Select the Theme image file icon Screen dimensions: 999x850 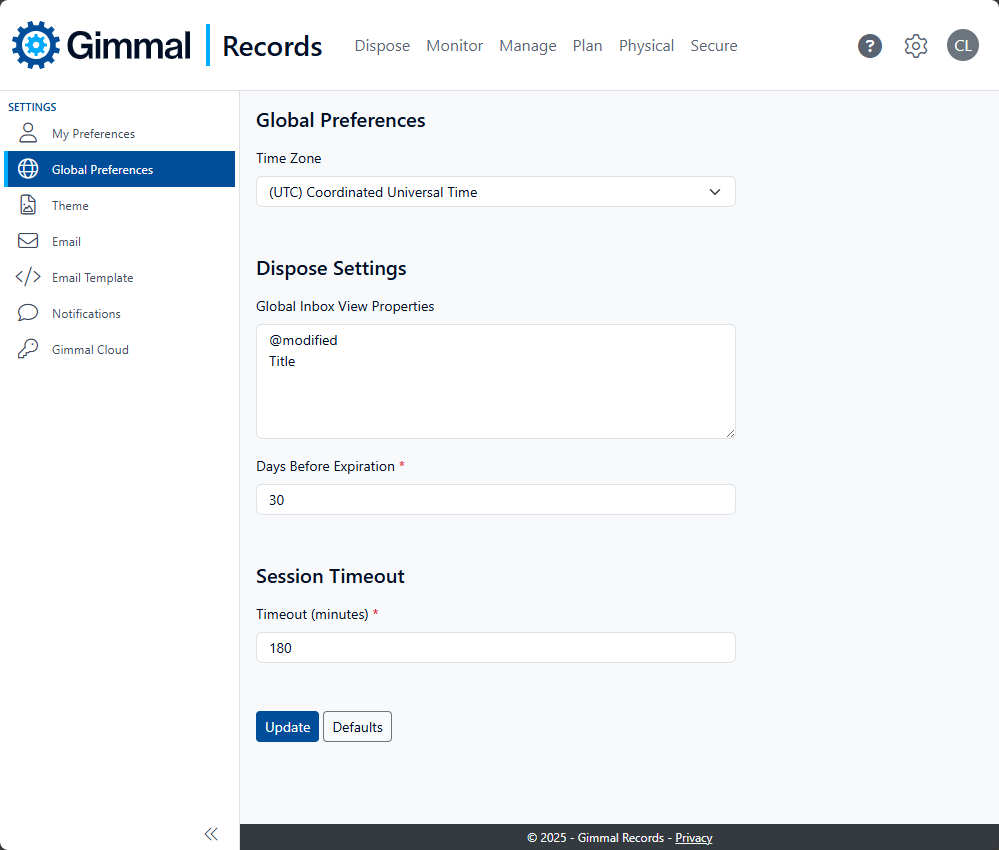click(28, 205)
